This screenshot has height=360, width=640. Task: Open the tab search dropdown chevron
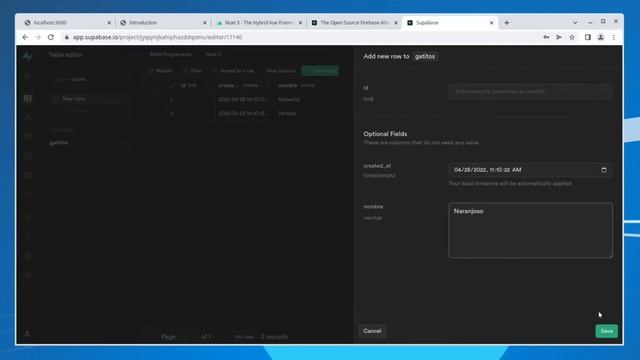coord(575,23)
